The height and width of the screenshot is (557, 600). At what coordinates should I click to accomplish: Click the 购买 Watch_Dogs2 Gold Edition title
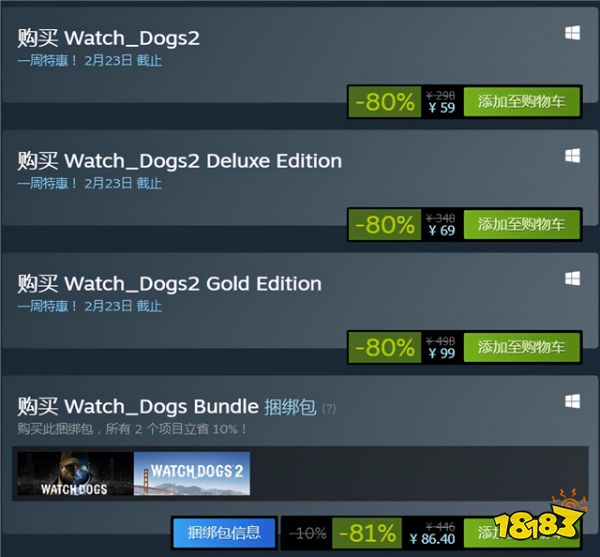pyautogui.click(x=170, y=284)
